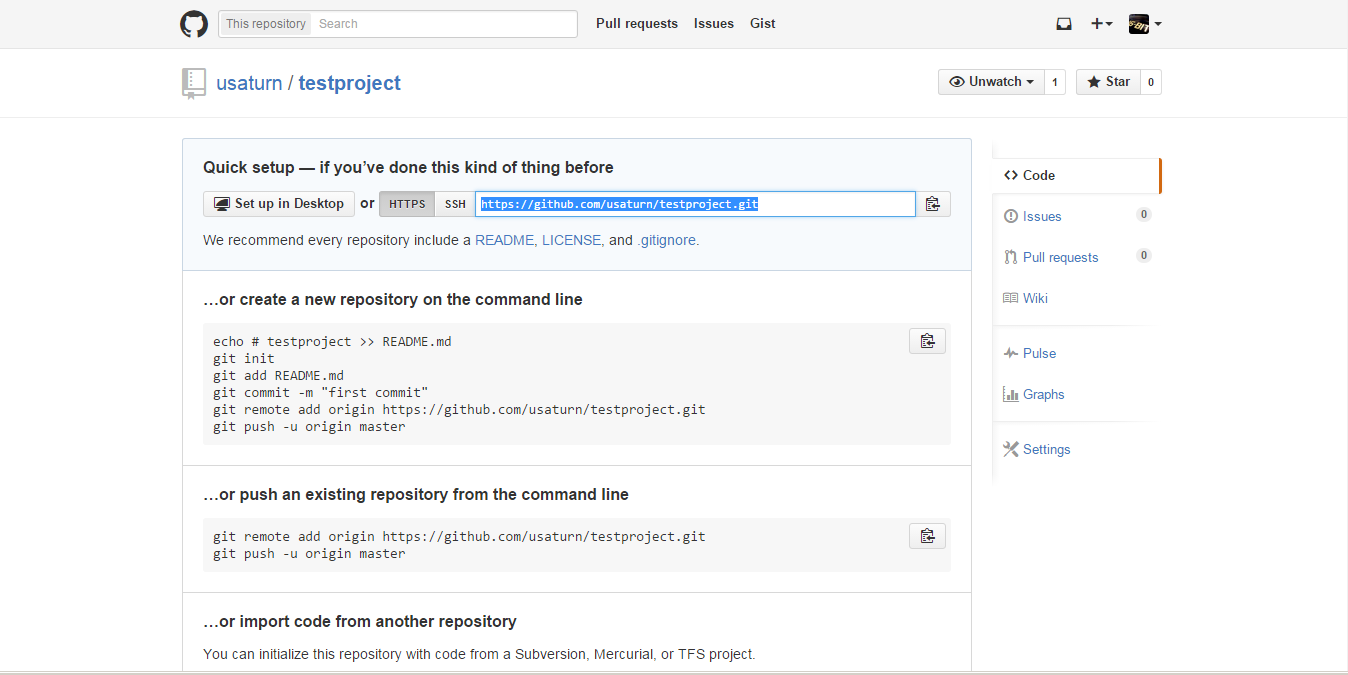Star the testproject repository
1348x675 pixels.
(x=1108, y=82)
